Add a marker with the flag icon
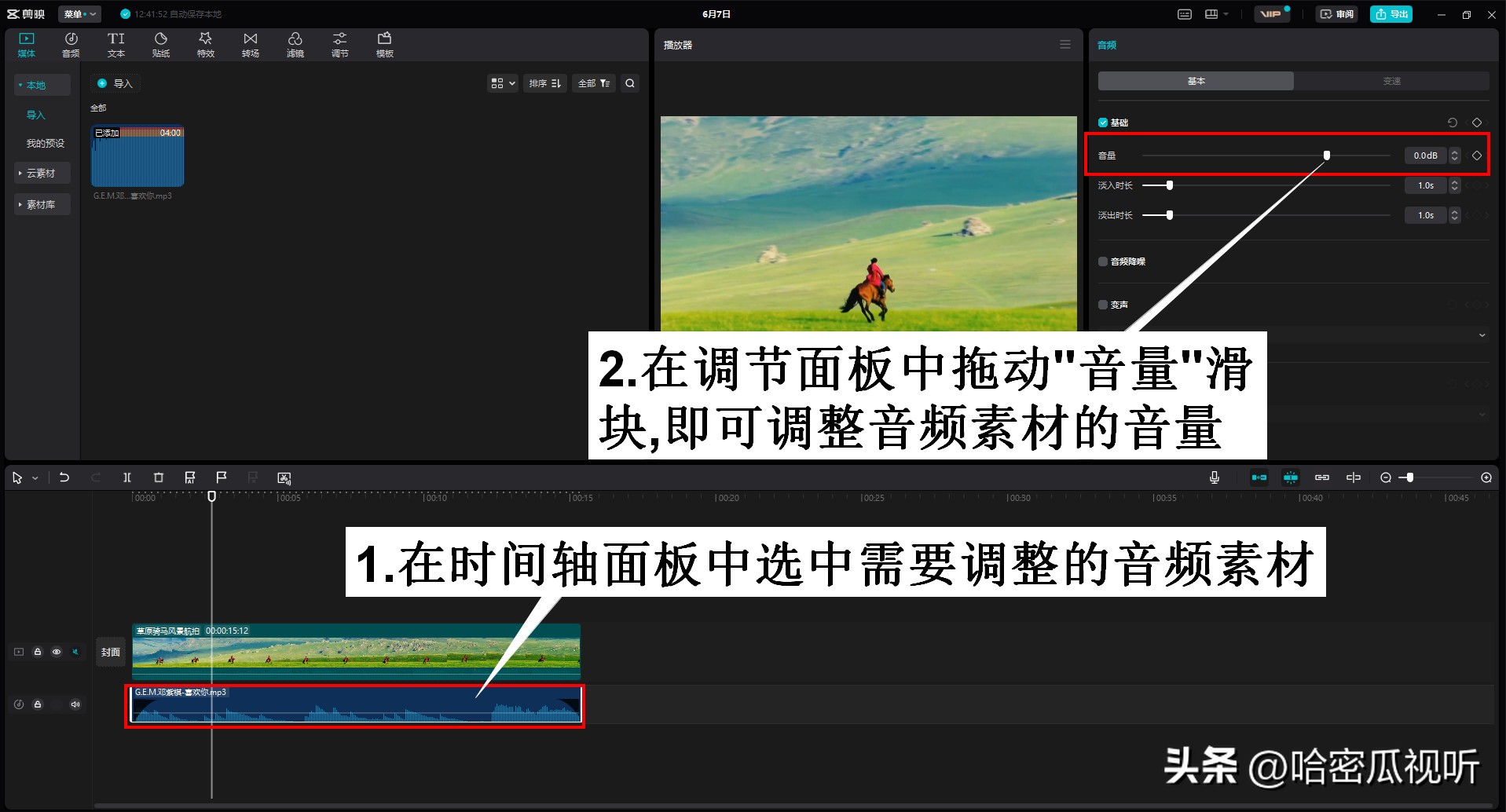Screen dimensions: 1506x812 click(x=221, y=477)
